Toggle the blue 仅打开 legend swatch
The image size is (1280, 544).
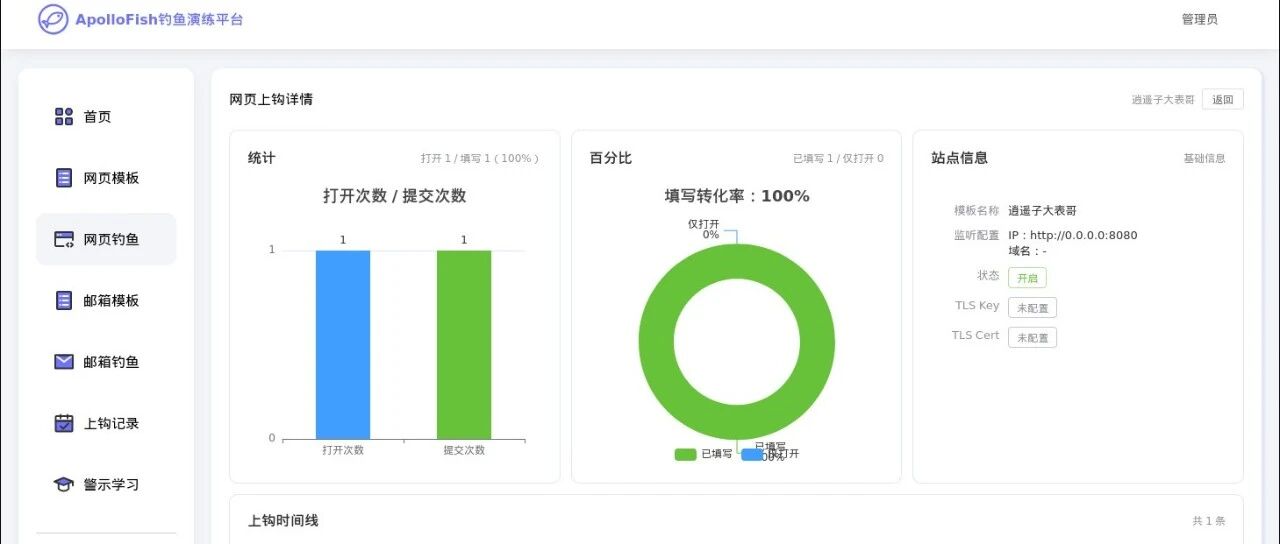pos(752,454)
